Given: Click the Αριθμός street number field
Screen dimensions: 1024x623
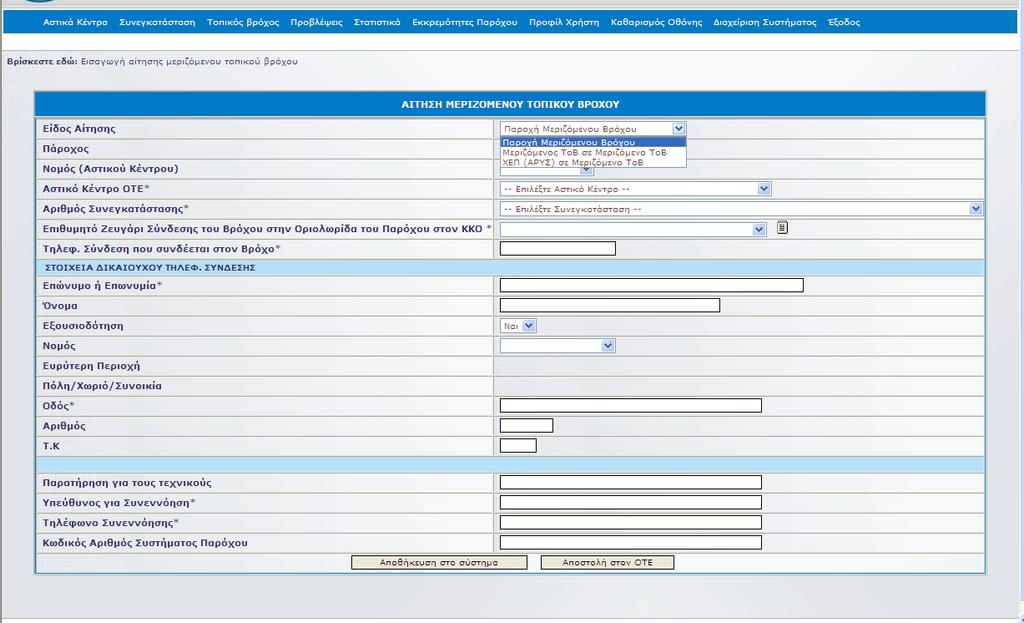Looking at the screenshot, I should [526, 426].
